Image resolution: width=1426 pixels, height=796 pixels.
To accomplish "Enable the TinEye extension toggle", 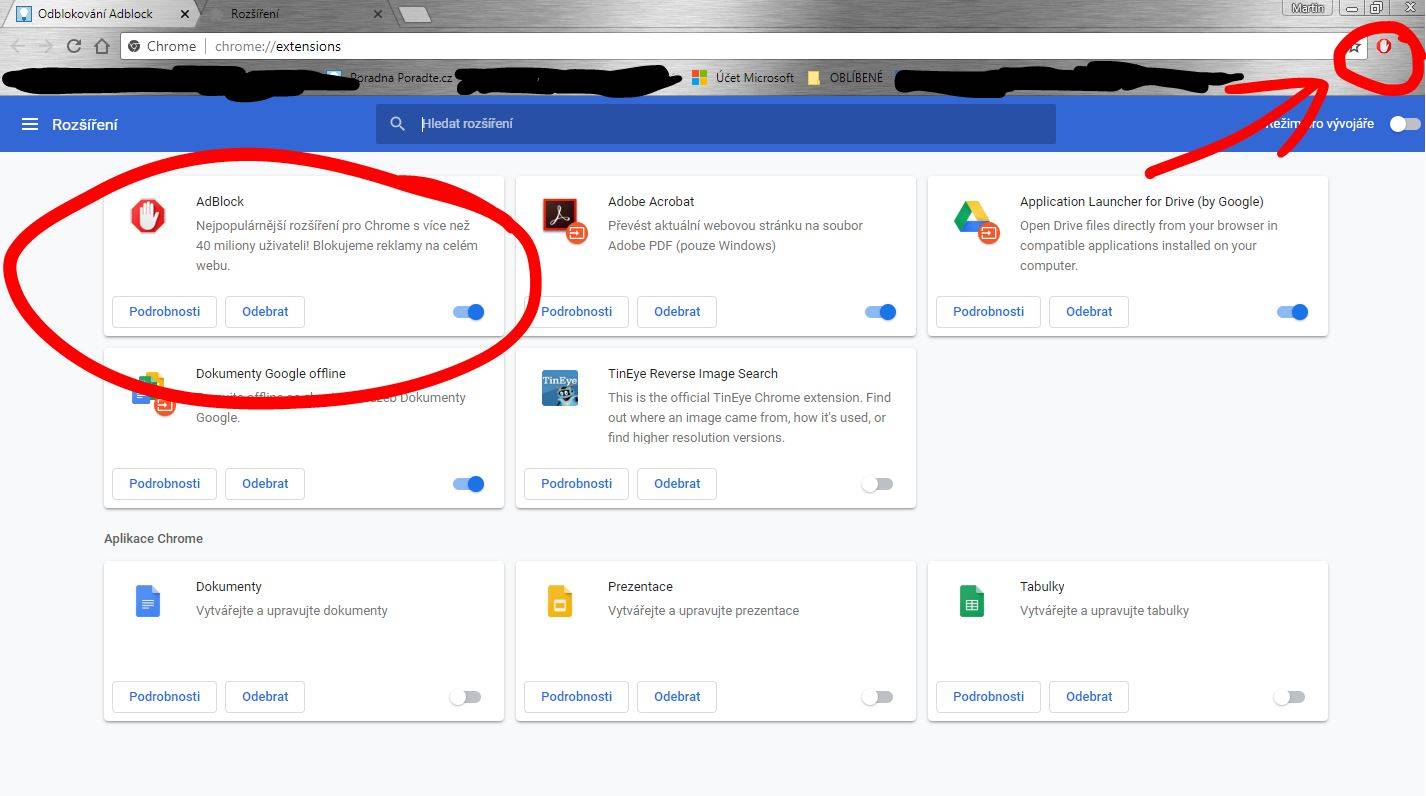I will (877, 484).
